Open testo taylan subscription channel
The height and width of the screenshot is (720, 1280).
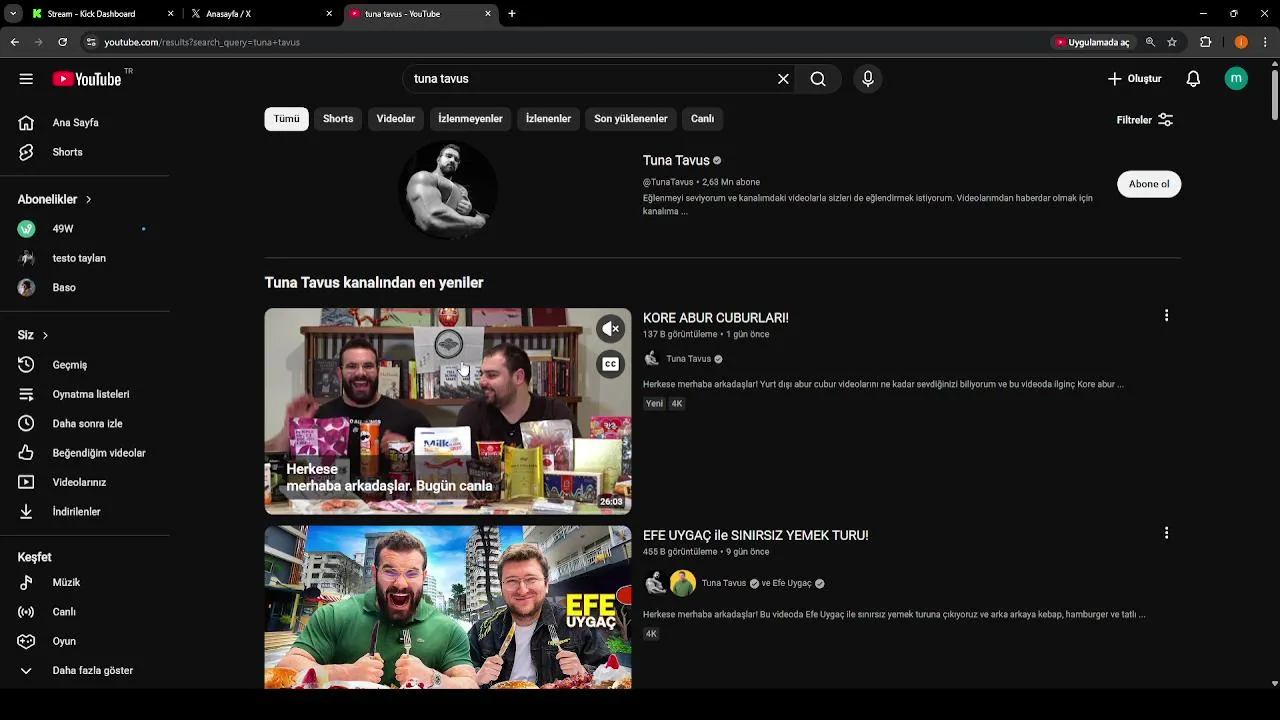pos(85,258)
